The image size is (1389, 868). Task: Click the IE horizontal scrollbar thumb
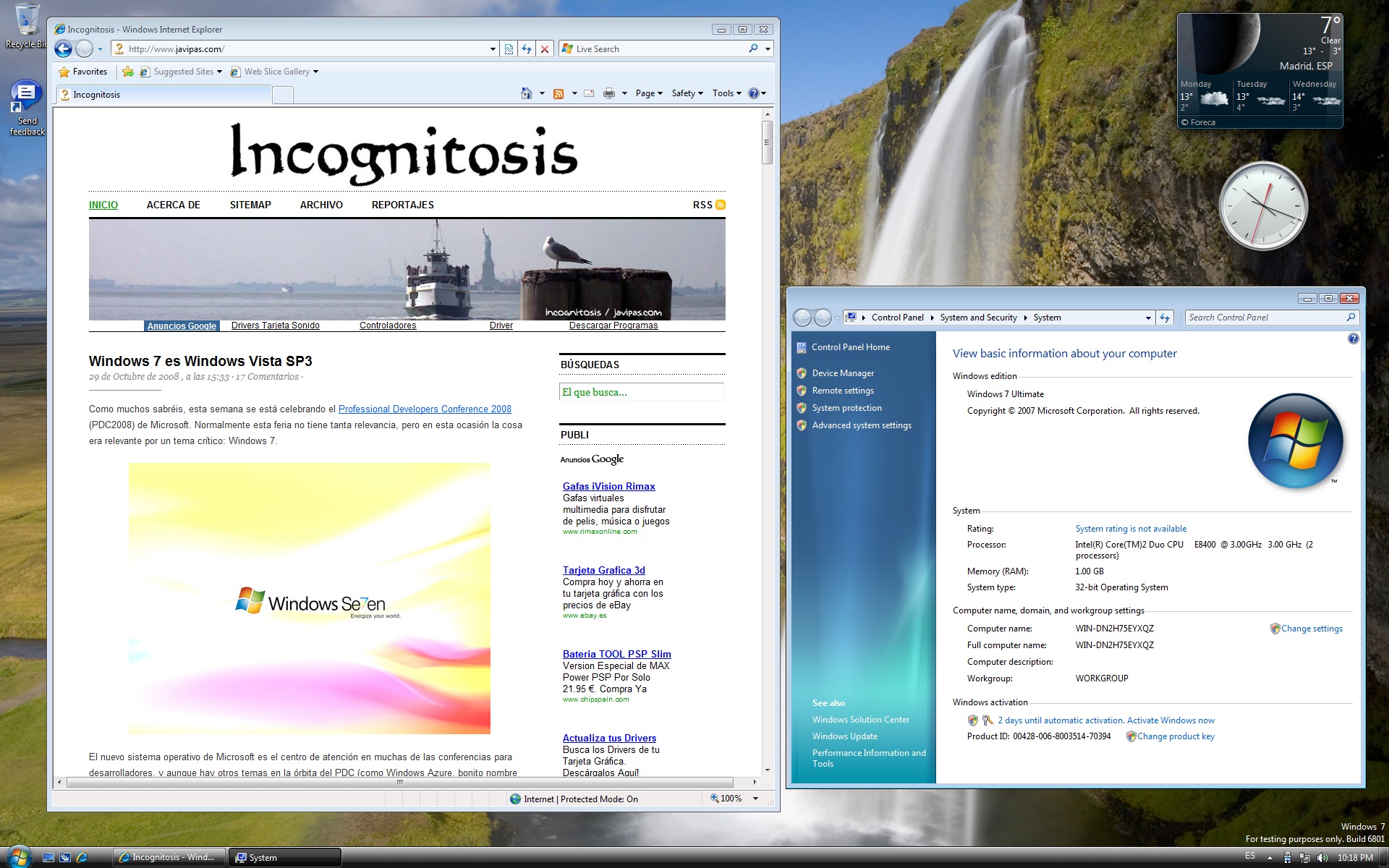(399, 782)
